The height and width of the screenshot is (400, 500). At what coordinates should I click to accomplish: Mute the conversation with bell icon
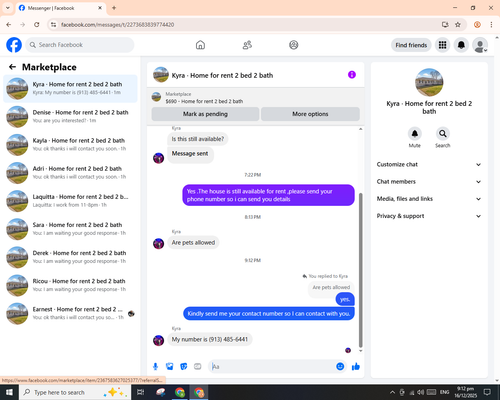pyautogui.click(x=415, y=134)
